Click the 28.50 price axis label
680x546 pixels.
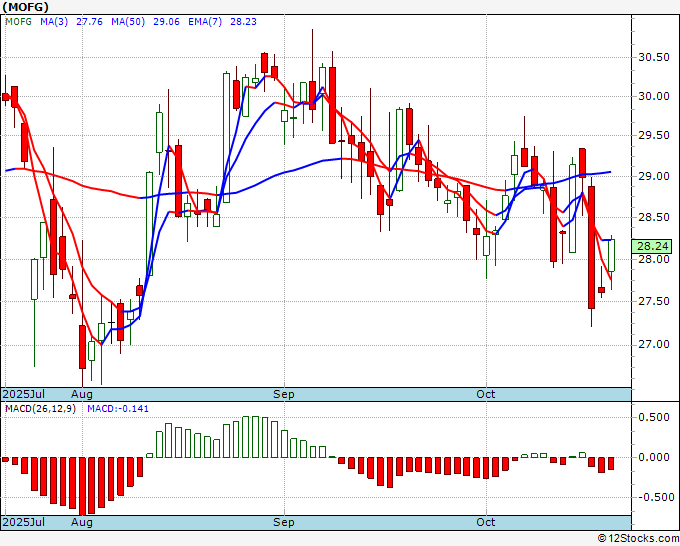point(654,217)
